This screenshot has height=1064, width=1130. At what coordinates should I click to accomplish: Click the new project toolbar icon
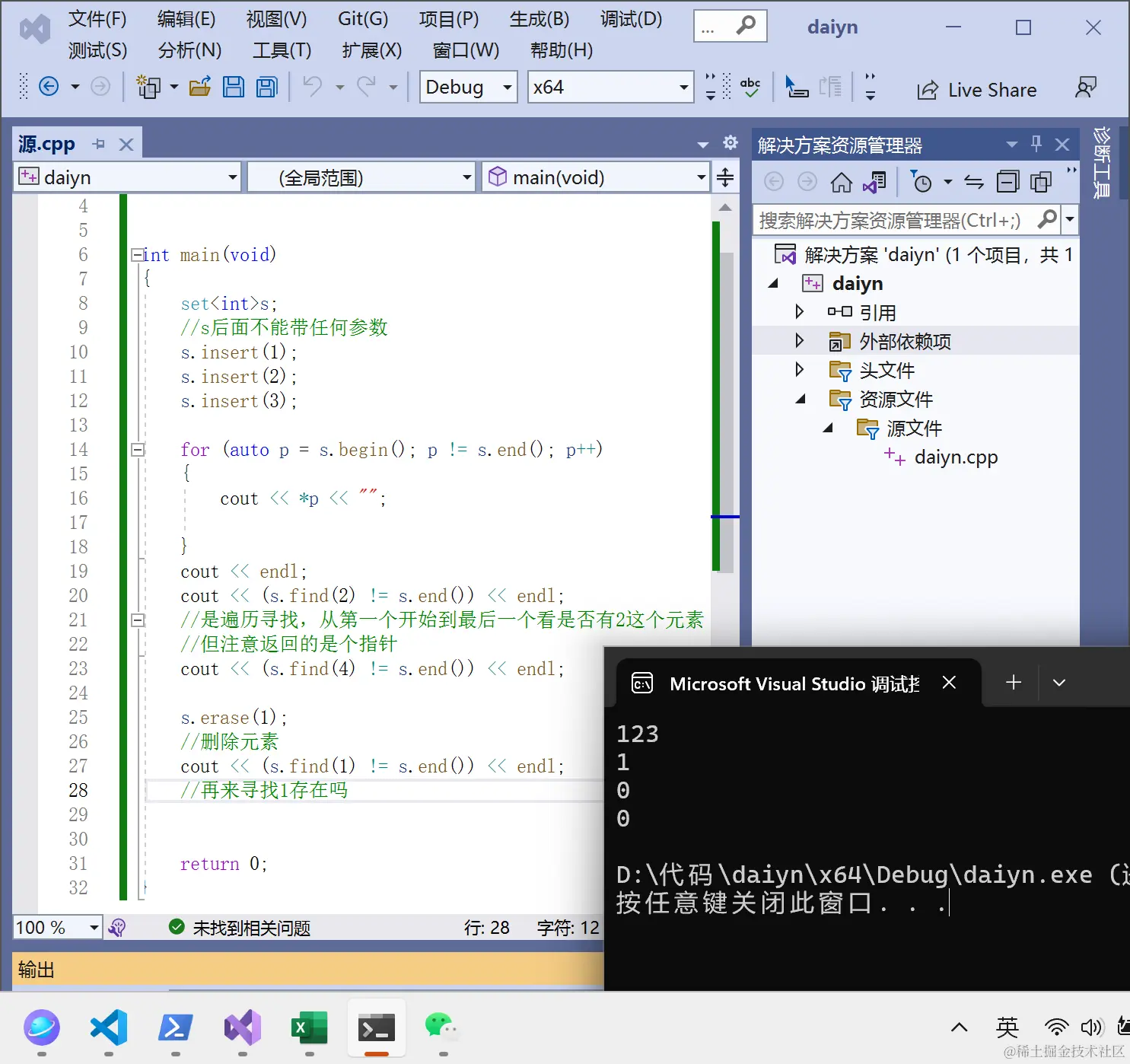[148, 87]
